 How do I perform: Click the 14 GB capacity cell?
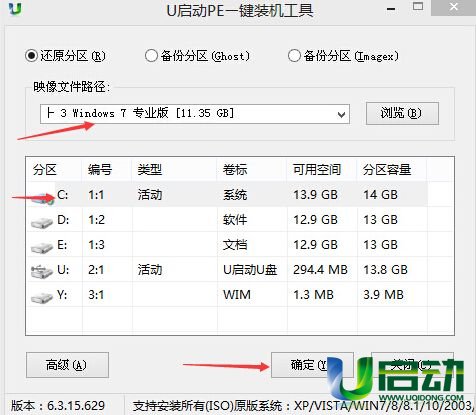point(380,195)
